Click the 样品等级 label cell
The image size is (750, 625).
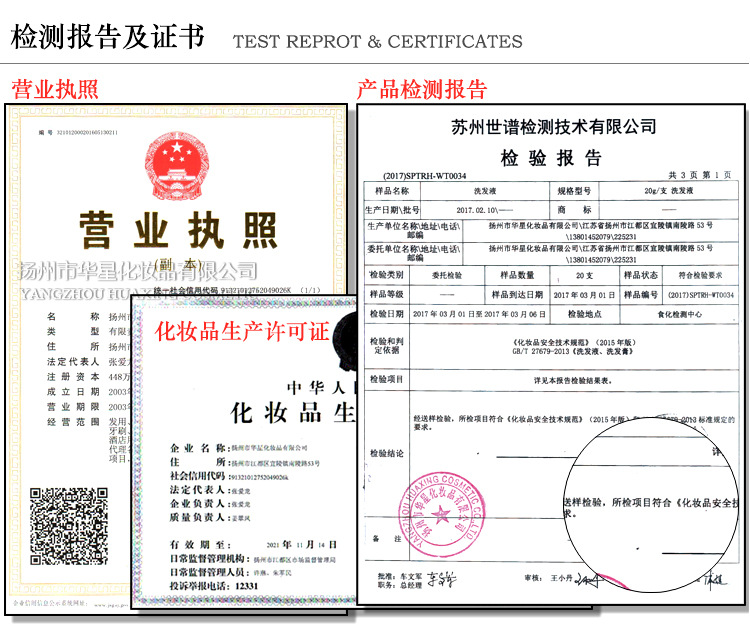pyautogui.click(x=386, y=295)
